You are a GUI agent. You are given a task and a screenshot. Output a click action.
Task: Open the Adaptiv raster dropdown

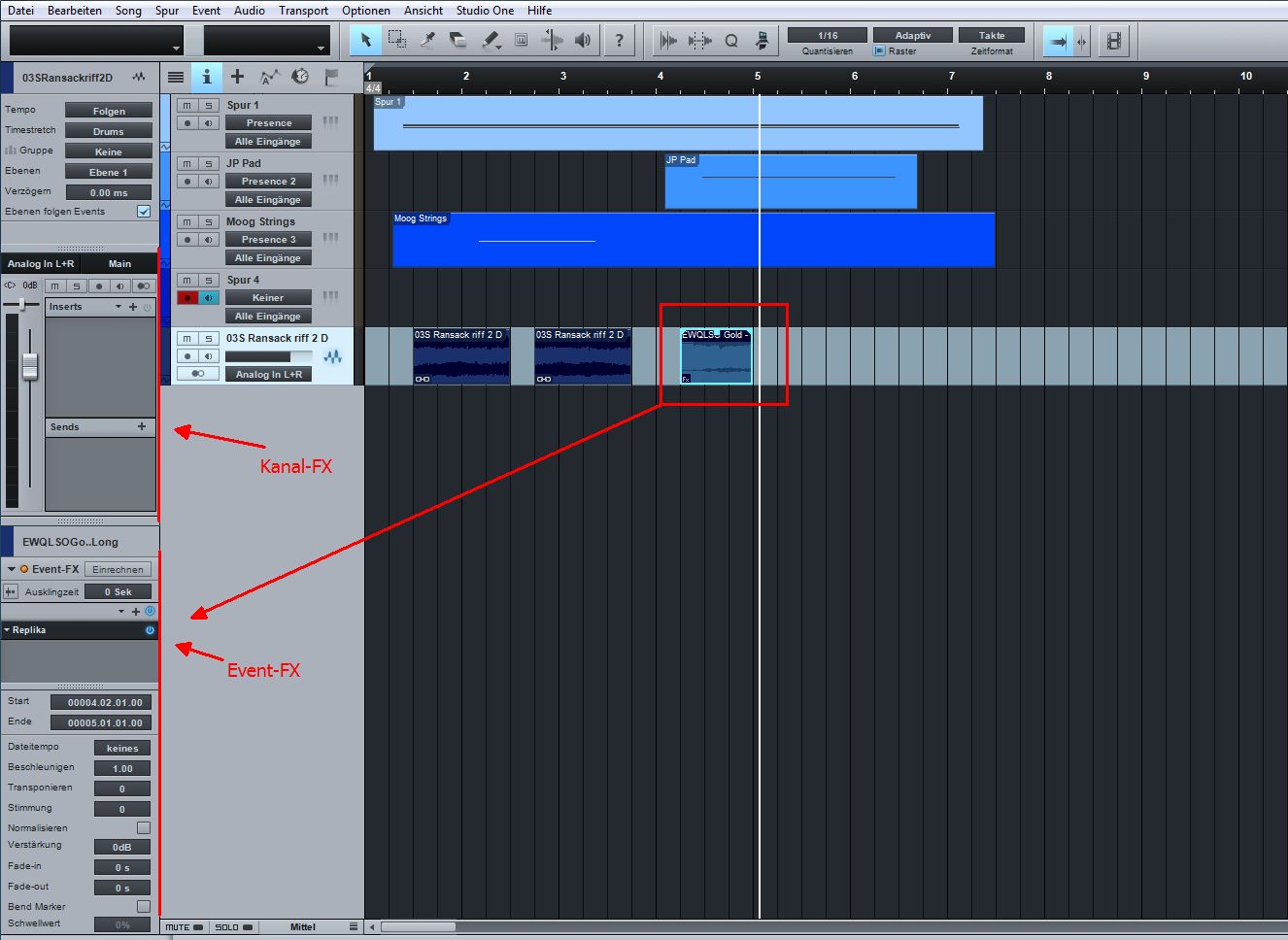click(x=913, y=35)
